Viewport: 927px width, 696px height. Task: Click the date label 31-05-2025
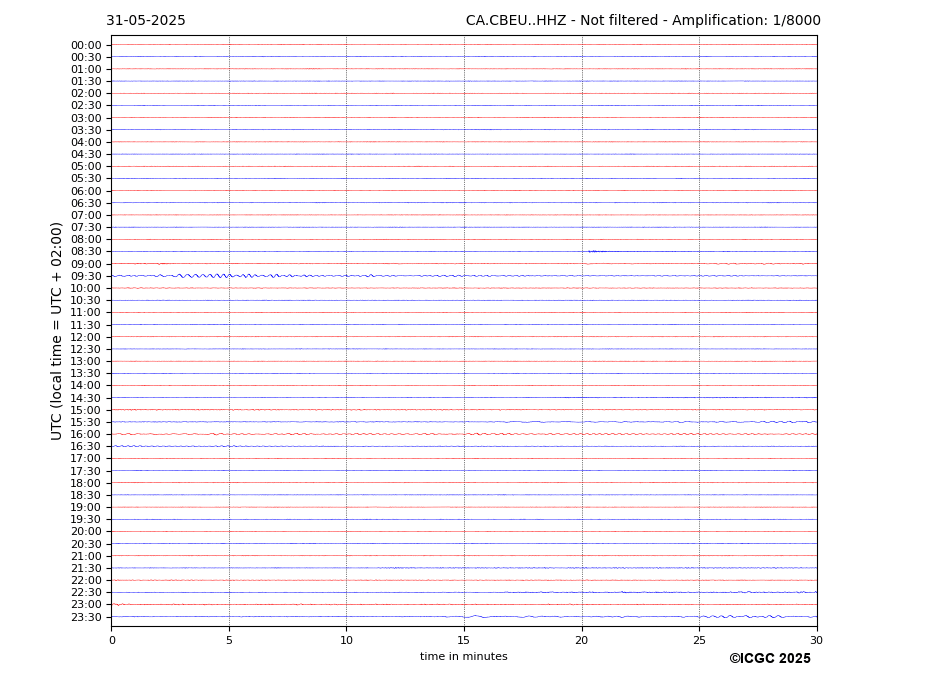click(x=145, y=21)
